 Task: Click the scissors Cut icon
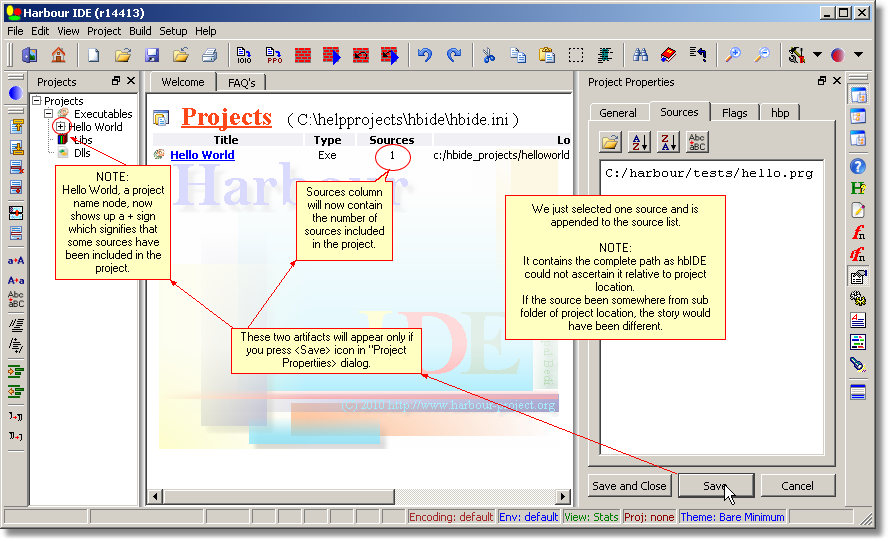click(x=488, y=55)
